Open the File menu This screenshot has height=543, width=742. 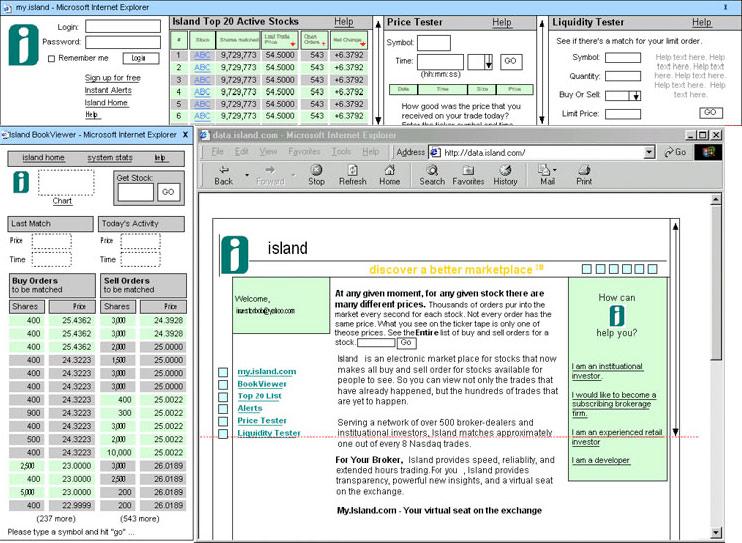coord(217,151)
